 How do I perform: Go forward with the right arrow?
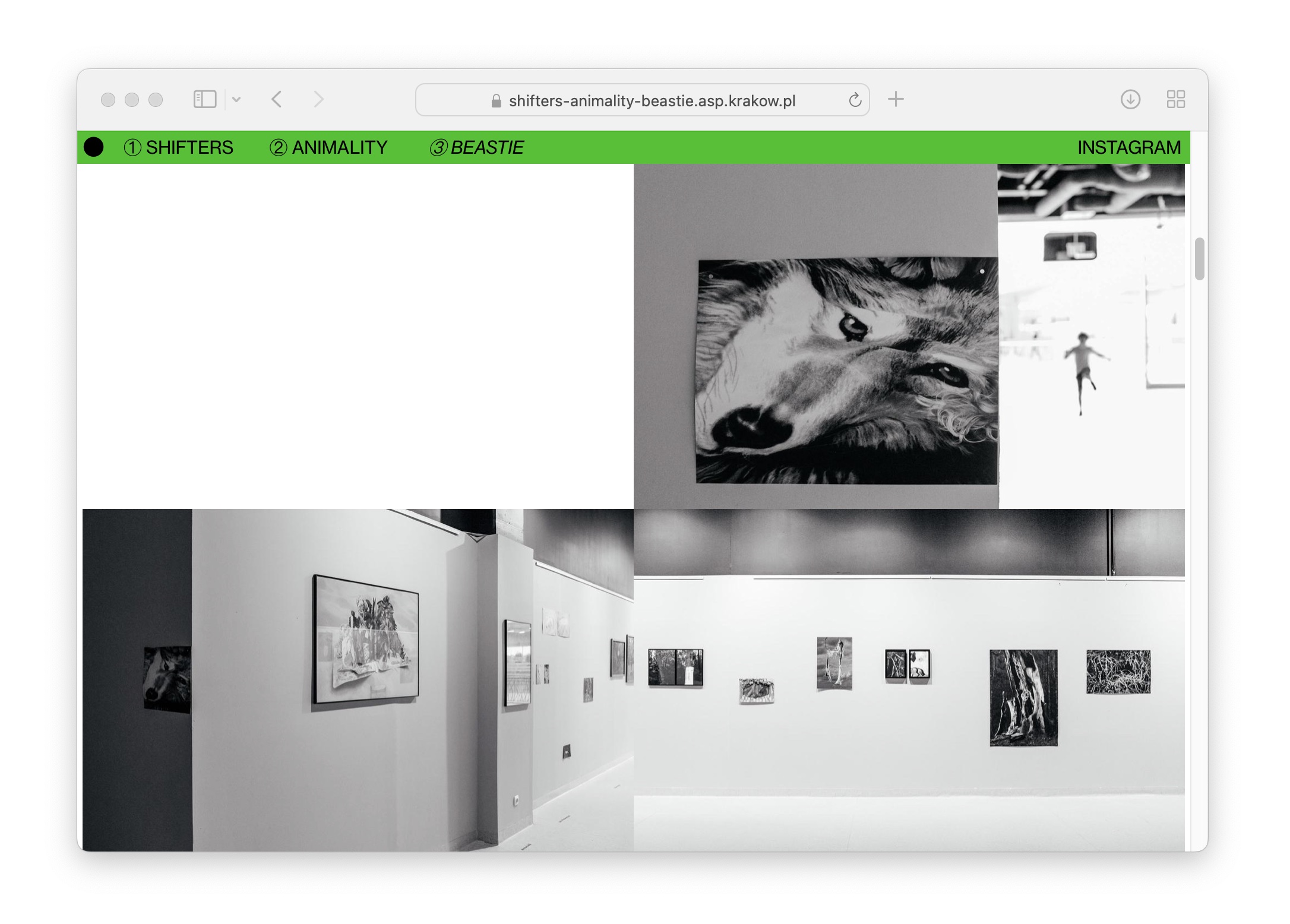coord(319,99)
